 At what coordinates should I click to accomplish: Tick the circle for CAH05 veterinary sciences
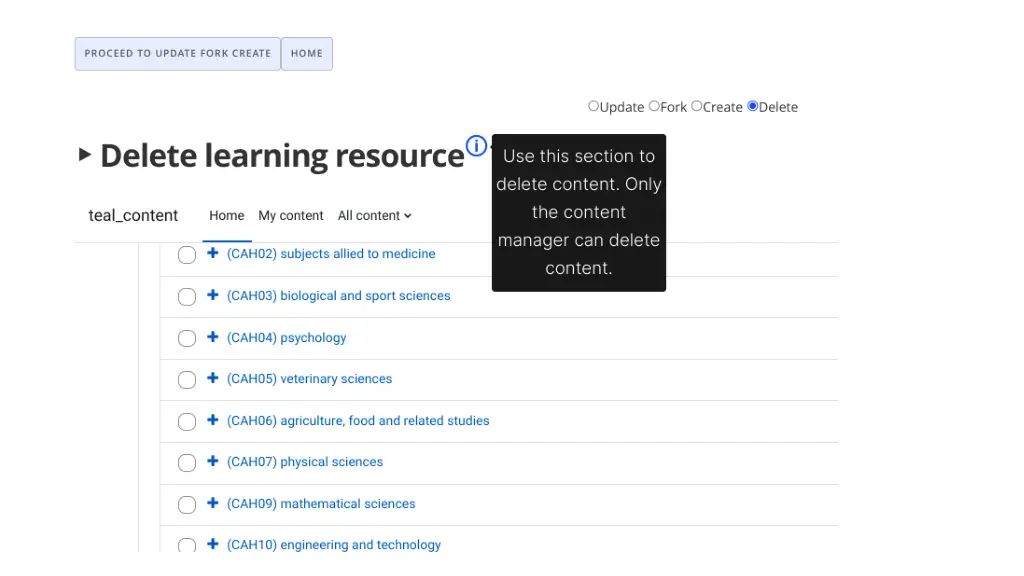pyautogui.click(x=187, y=379)
